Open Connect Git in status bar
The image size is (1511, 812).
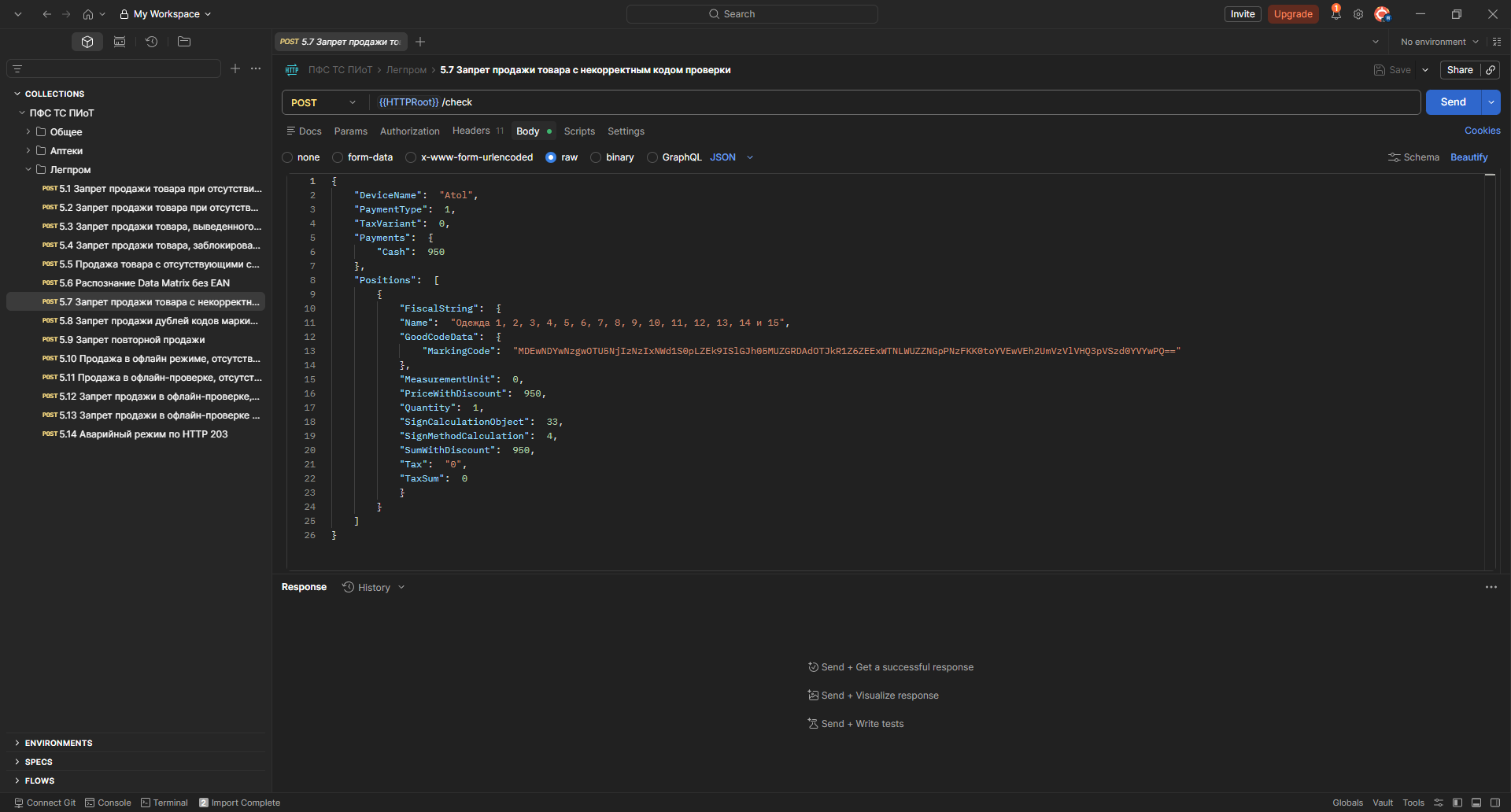tap(45, 803)
